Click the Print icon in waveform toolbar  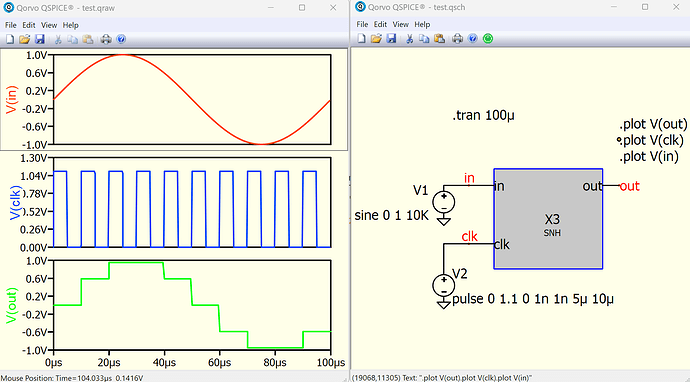pyautogui.click(x=106, y=39)
